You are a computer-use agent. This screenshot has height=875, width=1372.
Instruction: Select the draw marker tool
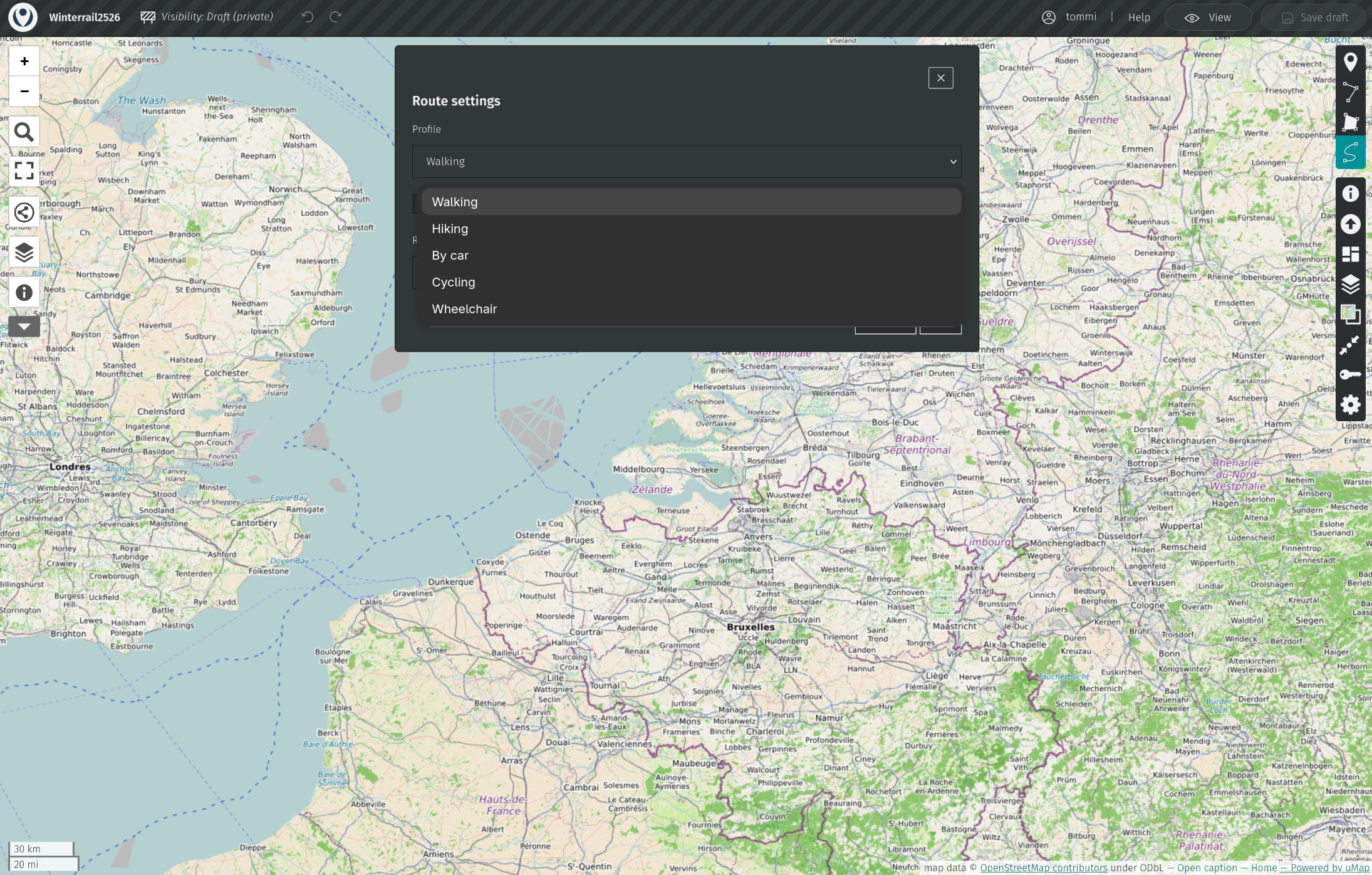[1350, 61]
